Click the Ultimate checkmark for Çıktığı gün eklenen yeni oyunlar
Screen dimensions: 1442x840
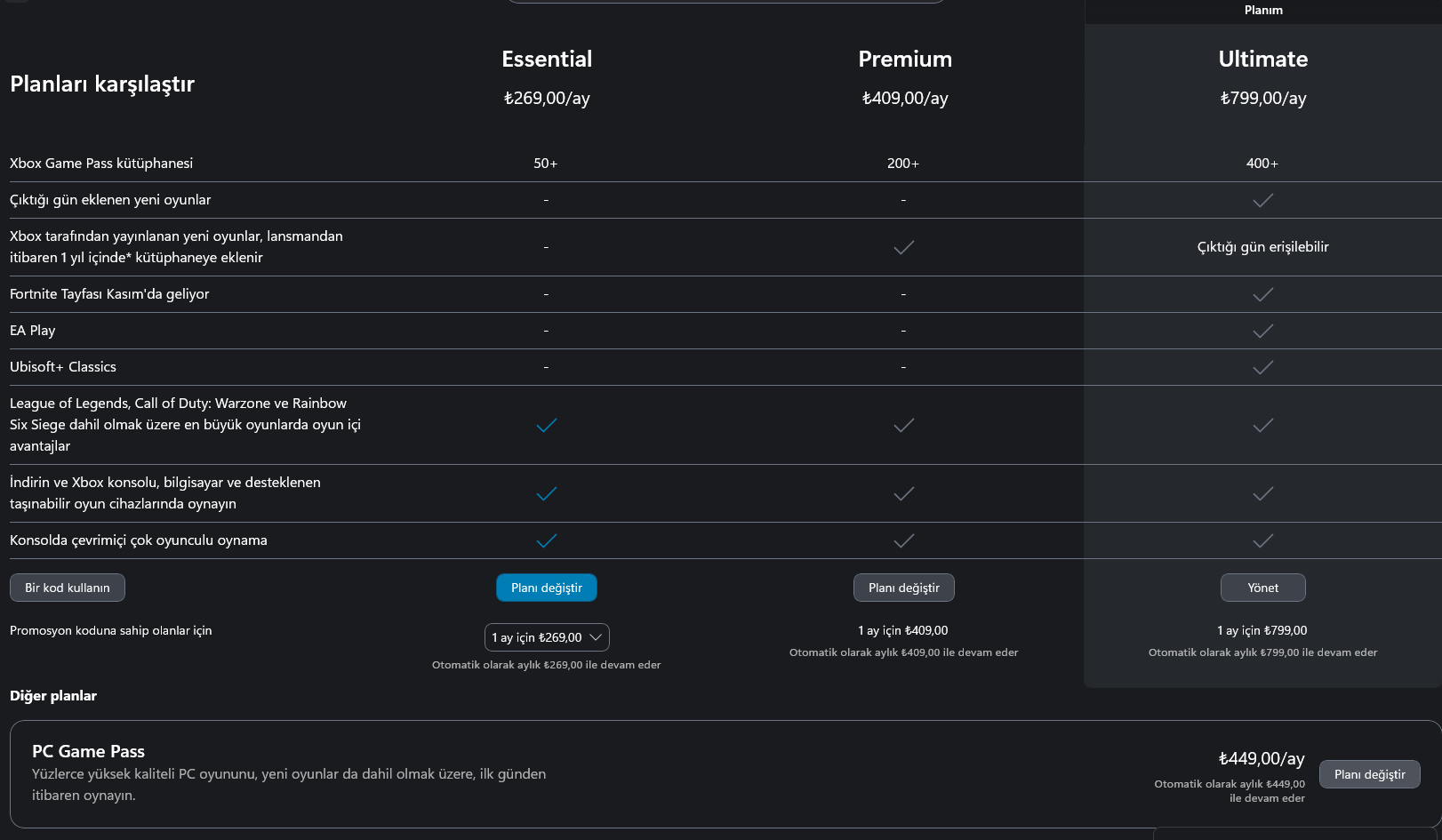point(1262,200)
